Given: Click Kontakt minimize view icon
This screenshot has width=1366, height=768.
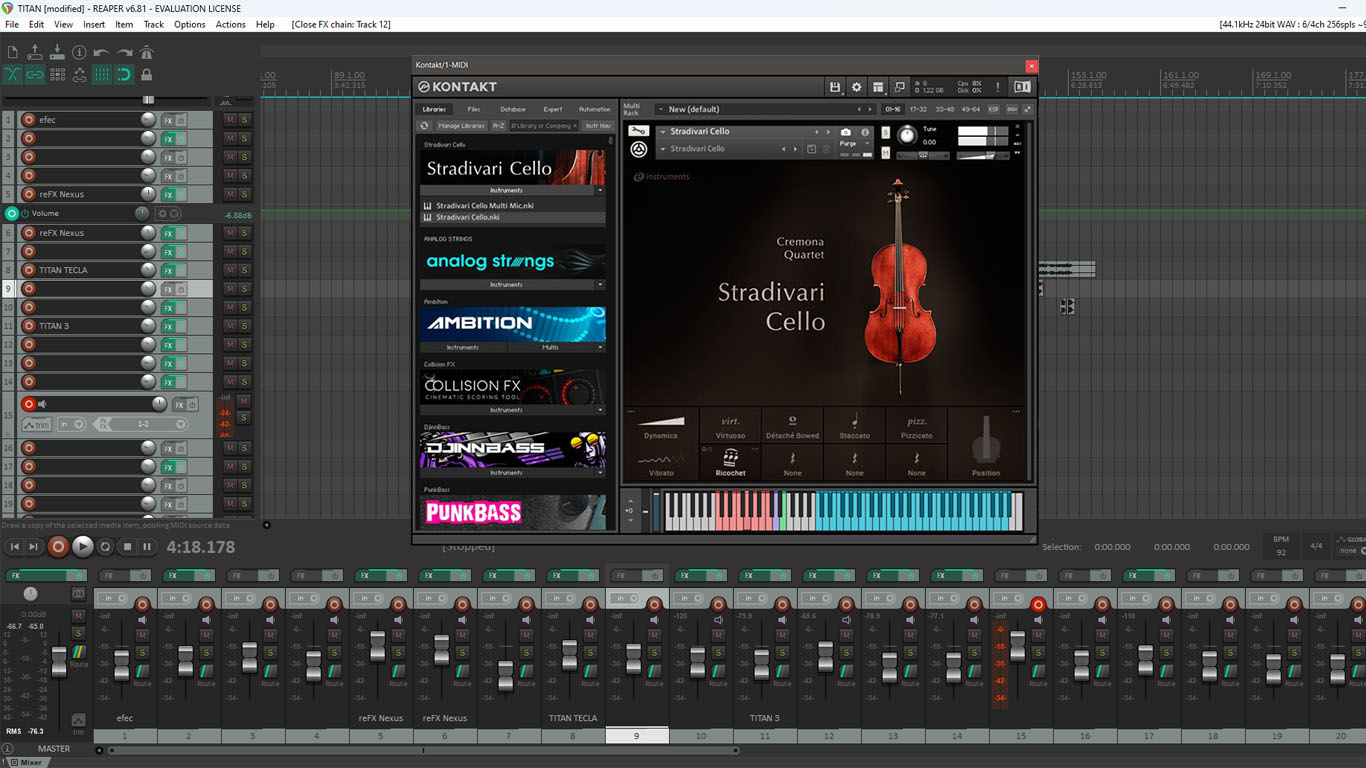Looking at the screenshot, I should coord(899,87).
